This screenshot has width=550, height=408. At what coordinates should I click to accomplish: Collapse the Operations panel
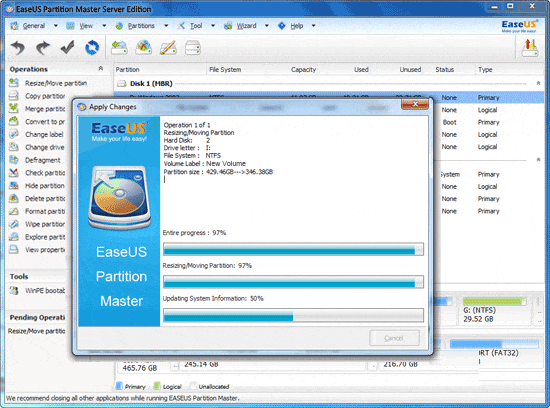point(101,68)
